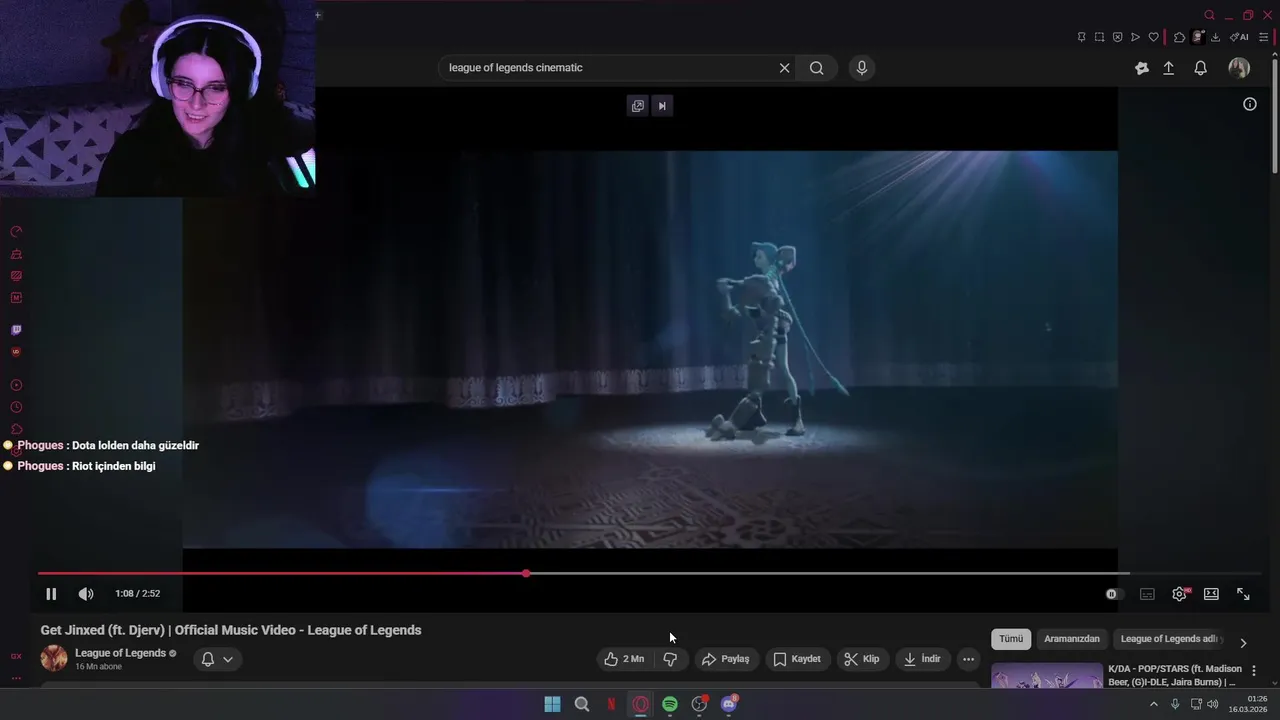
Task: Open the GX corner in Opera sidebar
Action: [x=16, y=656]
